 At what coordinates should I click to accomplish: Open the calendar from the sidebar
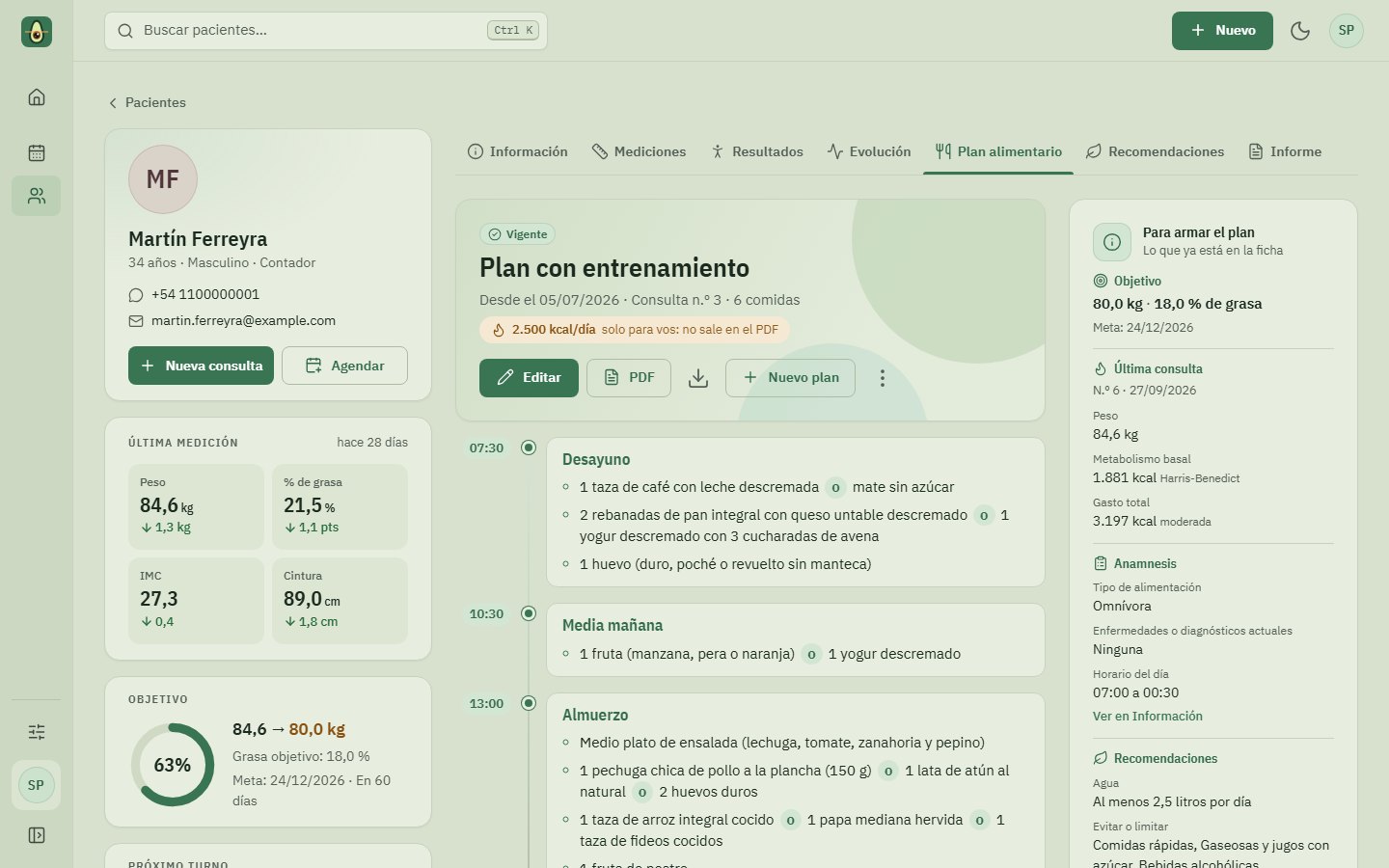coord(37,152)
